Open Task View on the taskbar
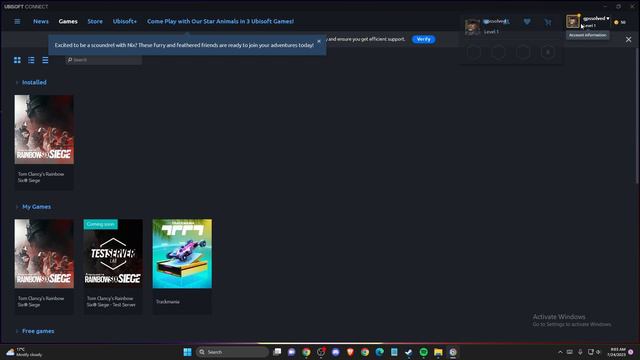The height and width of the screenshot is (360, 640). click(277, 352)
